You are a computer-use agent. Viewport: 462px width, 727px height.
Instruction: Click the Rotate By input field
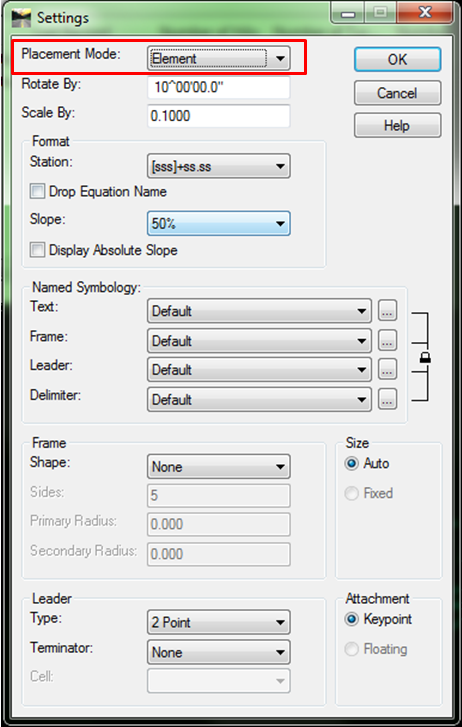point(219,88)
